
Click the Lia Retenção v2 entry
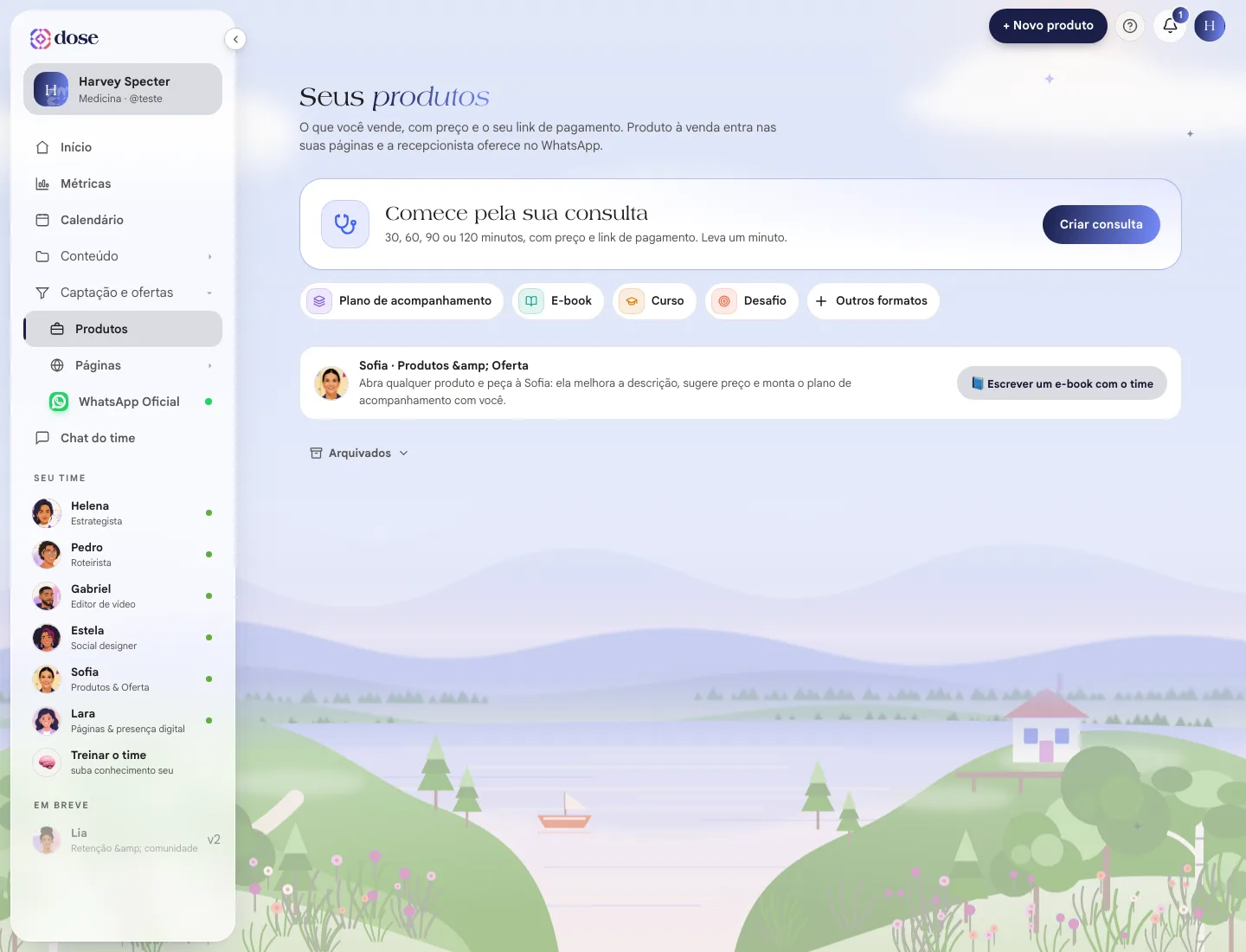point(123,839)
